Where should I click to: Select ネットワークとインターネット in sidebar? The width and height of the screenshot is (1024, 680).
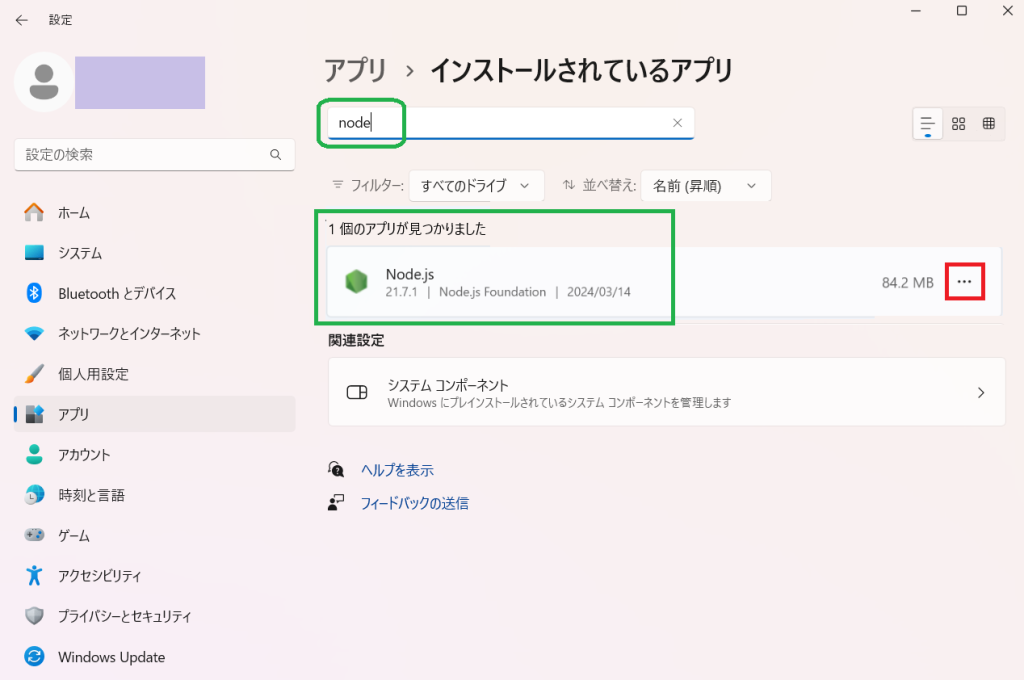tap(129, 333)
